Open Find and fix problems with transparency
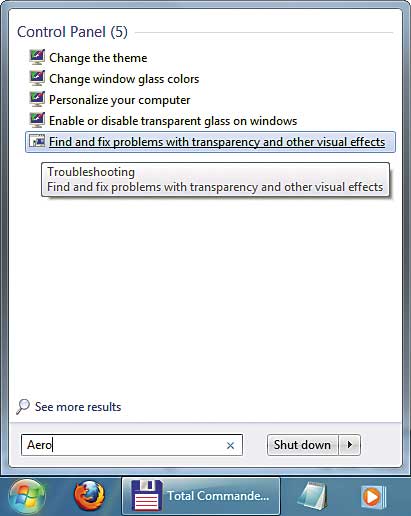 (x=217, y=142)
